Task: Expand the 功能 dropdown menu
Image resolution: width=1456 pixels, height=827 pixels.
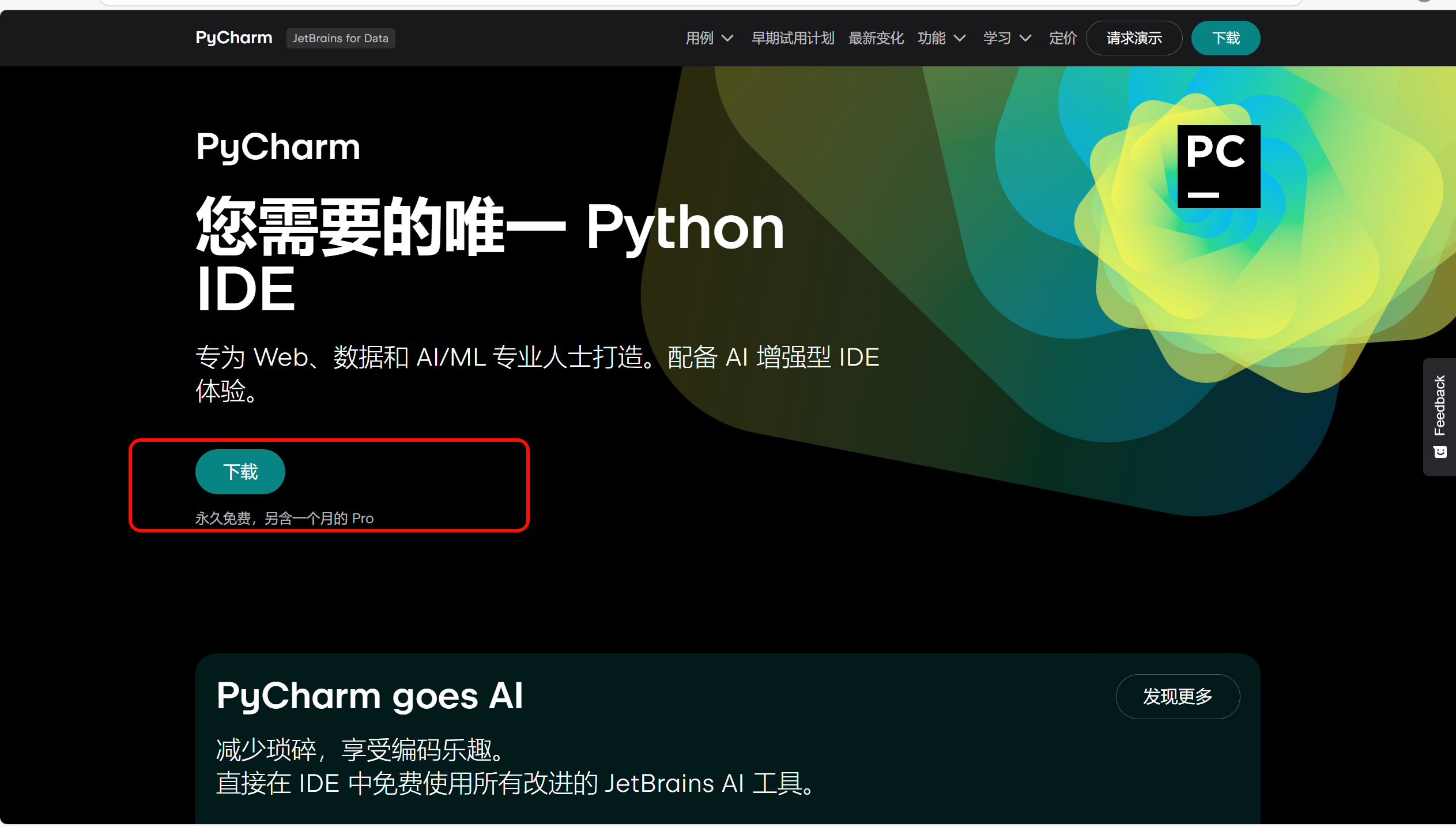Action: (x=941, y=38)
